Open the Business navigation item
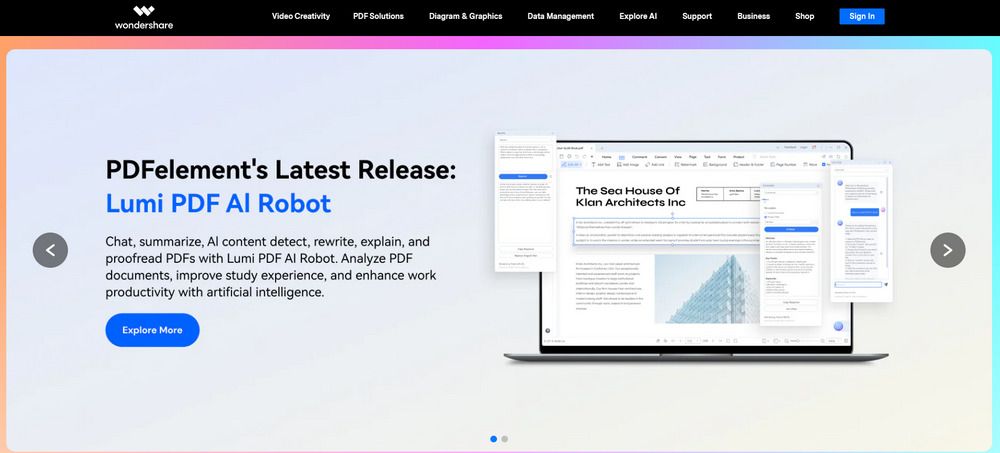Viewport: 1000px width, 453px height. click(x=753, y=16)
